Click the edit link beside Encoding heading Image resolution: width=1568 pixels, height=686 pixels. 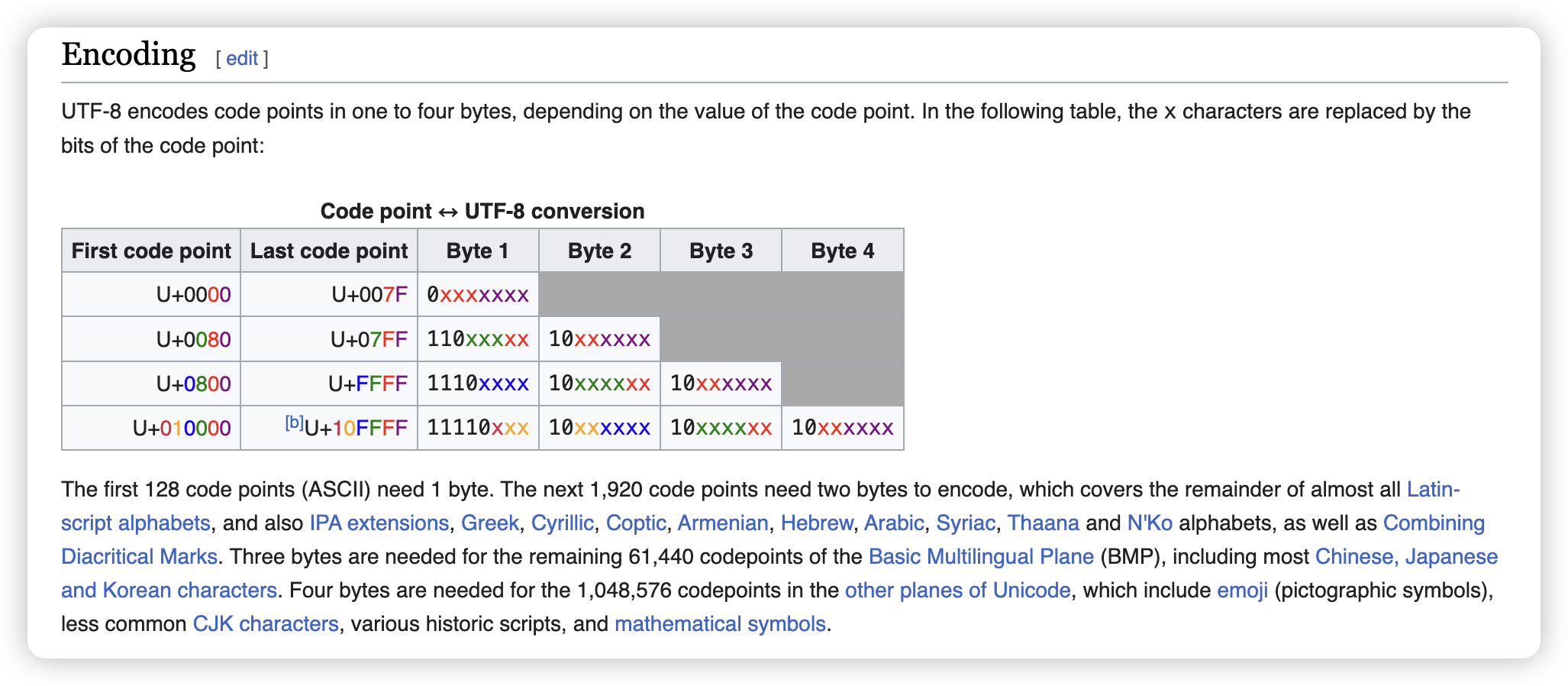coord(242,59)
